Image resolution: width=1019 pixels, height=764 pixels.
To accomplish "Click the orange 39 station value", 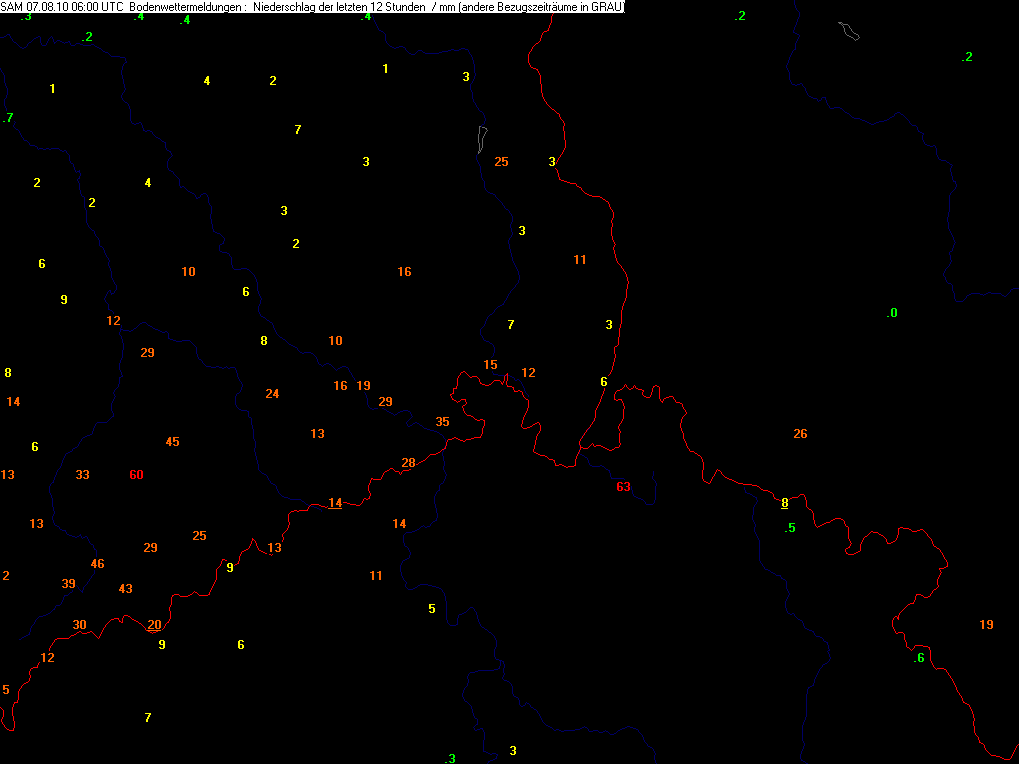I will click(68, 584).
